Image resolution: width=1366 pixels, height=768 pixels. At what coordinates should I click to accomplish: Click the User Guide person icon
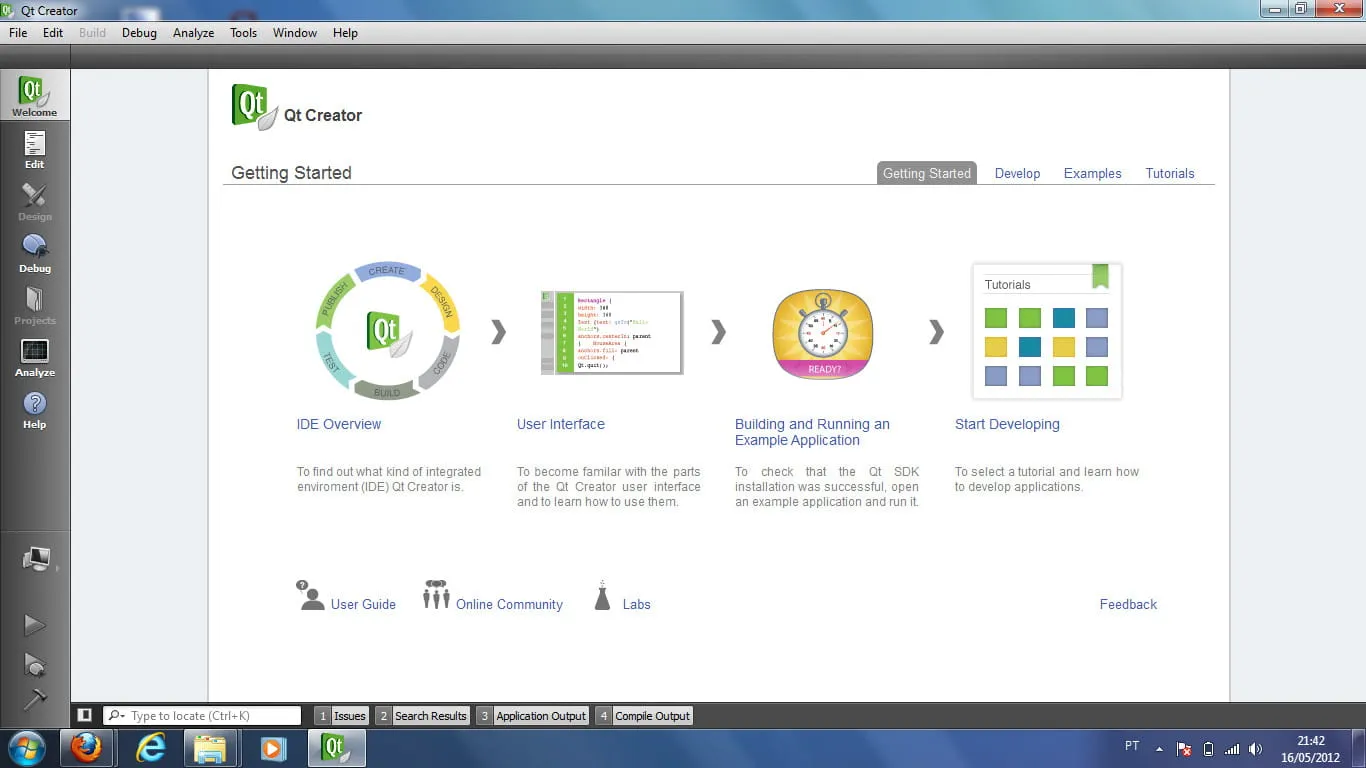tap(311, 595)
